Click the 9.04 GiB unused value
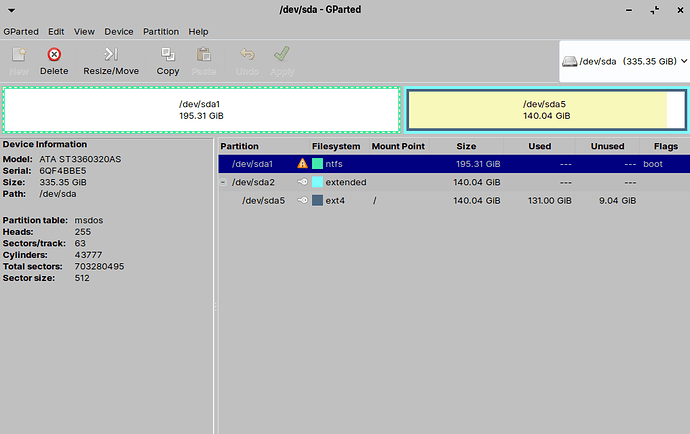The height and width of the screenshot is (434, 690). click(x=617, y=200)
